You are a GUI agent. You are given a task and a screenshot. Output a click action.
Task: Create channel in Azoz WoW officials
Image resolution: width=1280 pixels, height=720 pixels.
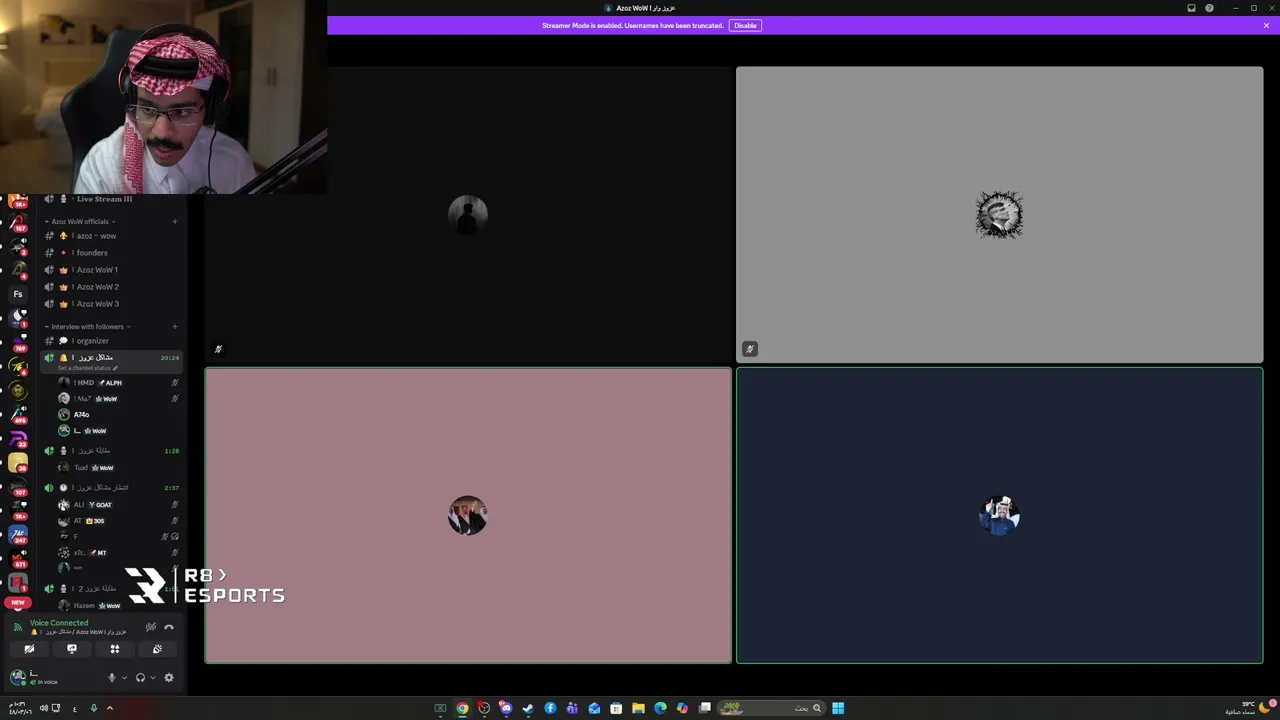[x=175, y=221]
